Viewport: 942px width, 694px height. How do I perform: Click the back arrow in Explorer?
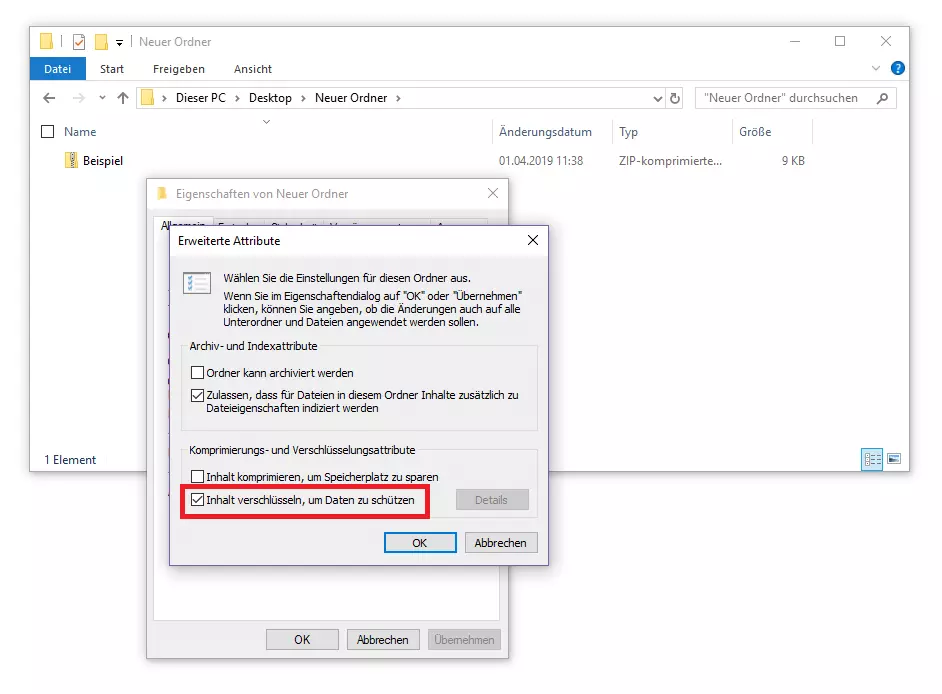(x=49, y=98)
